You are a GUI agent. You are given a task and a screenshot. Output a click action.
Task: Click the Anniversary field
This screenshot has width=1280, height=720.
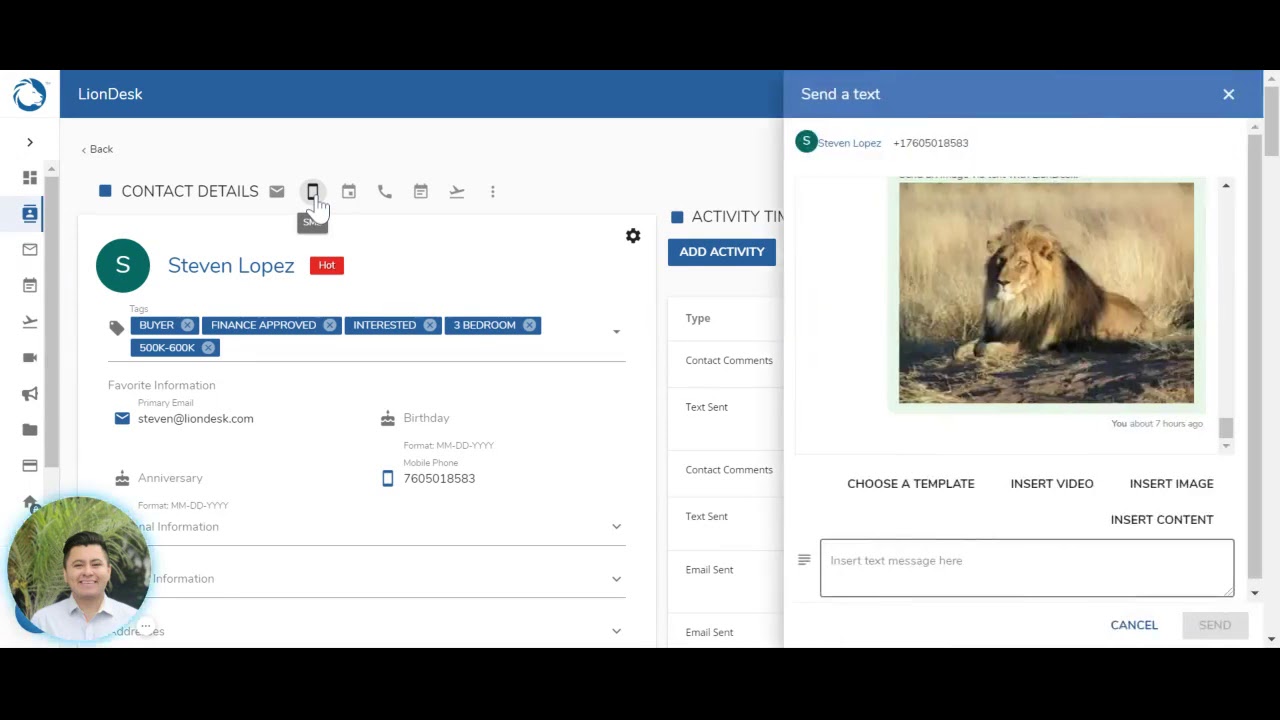pyautogui.click(x=170, y=478)
